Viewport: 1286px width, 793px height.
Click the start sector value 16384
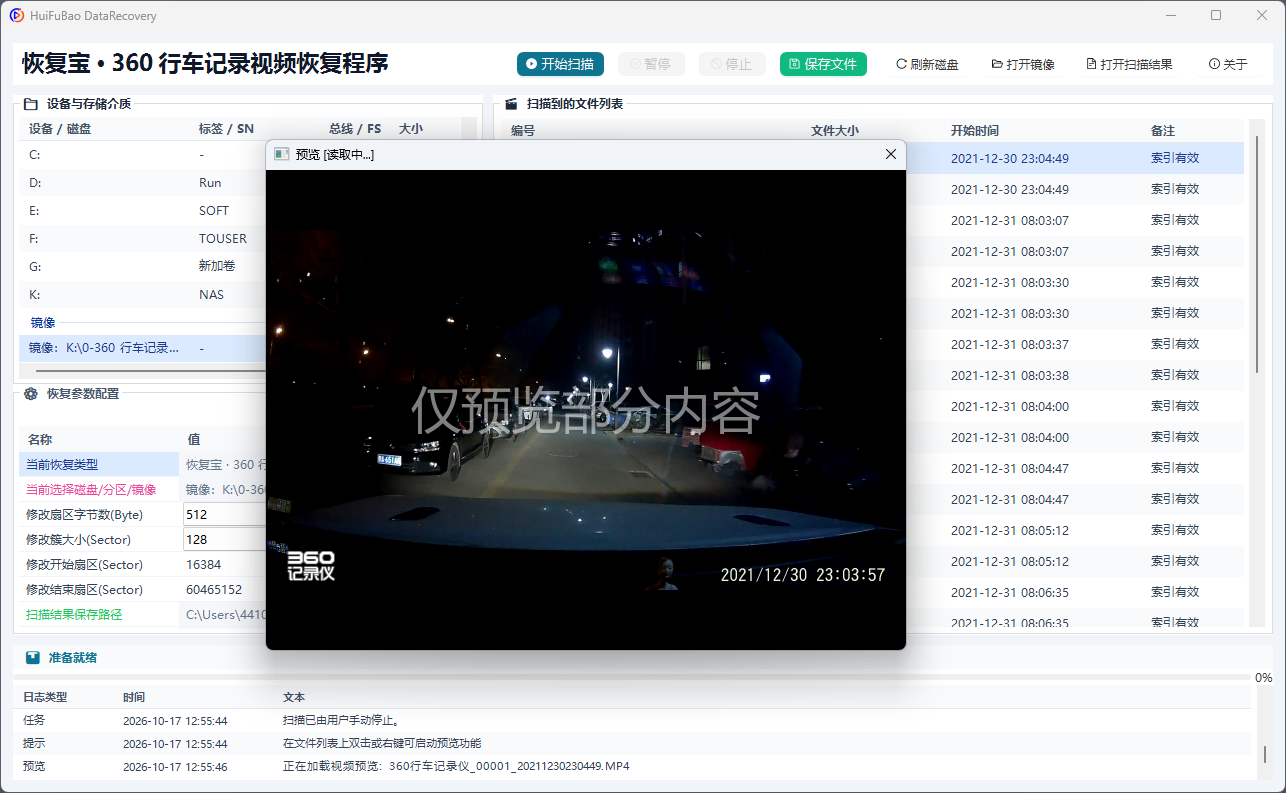coord(204,564)
